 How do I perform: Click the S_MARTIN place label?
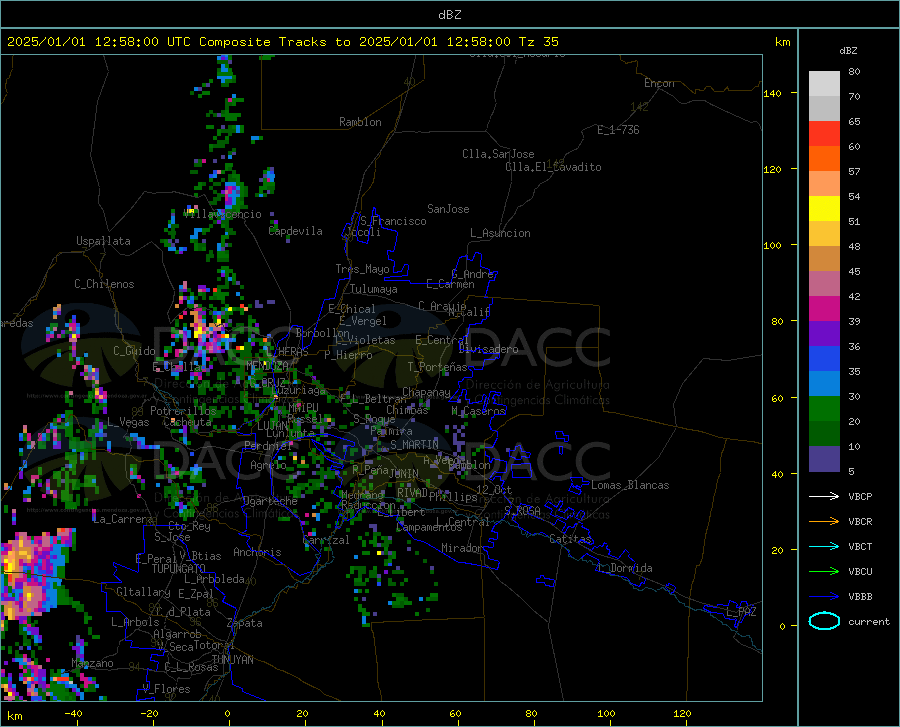point(414,444)
